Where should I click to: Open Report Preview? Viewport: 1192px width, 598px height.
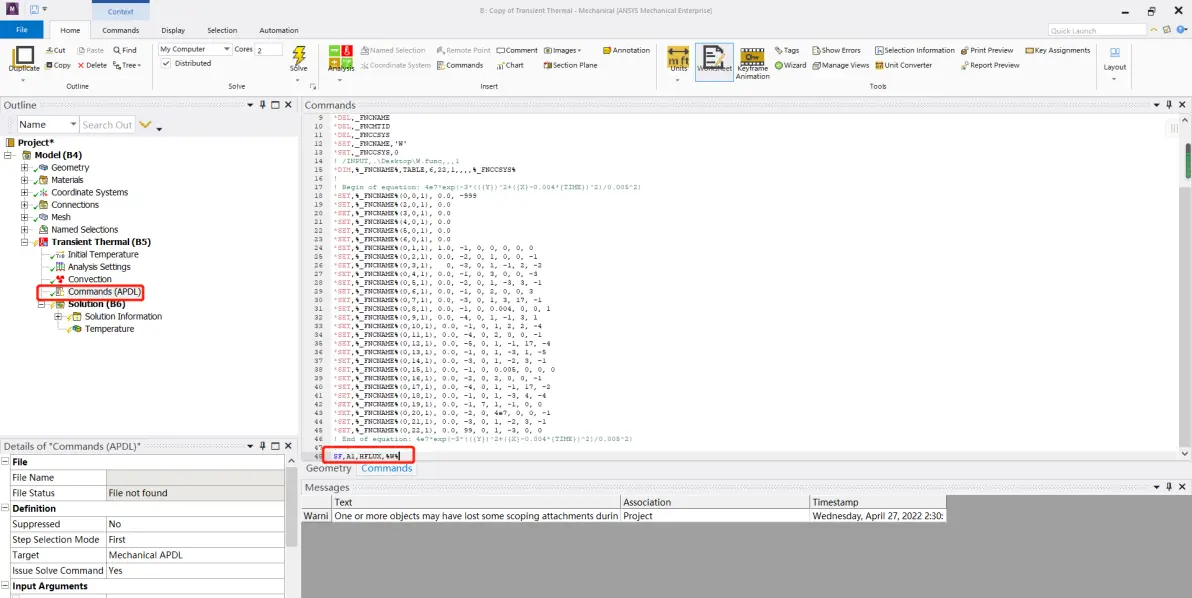(990, 65)
